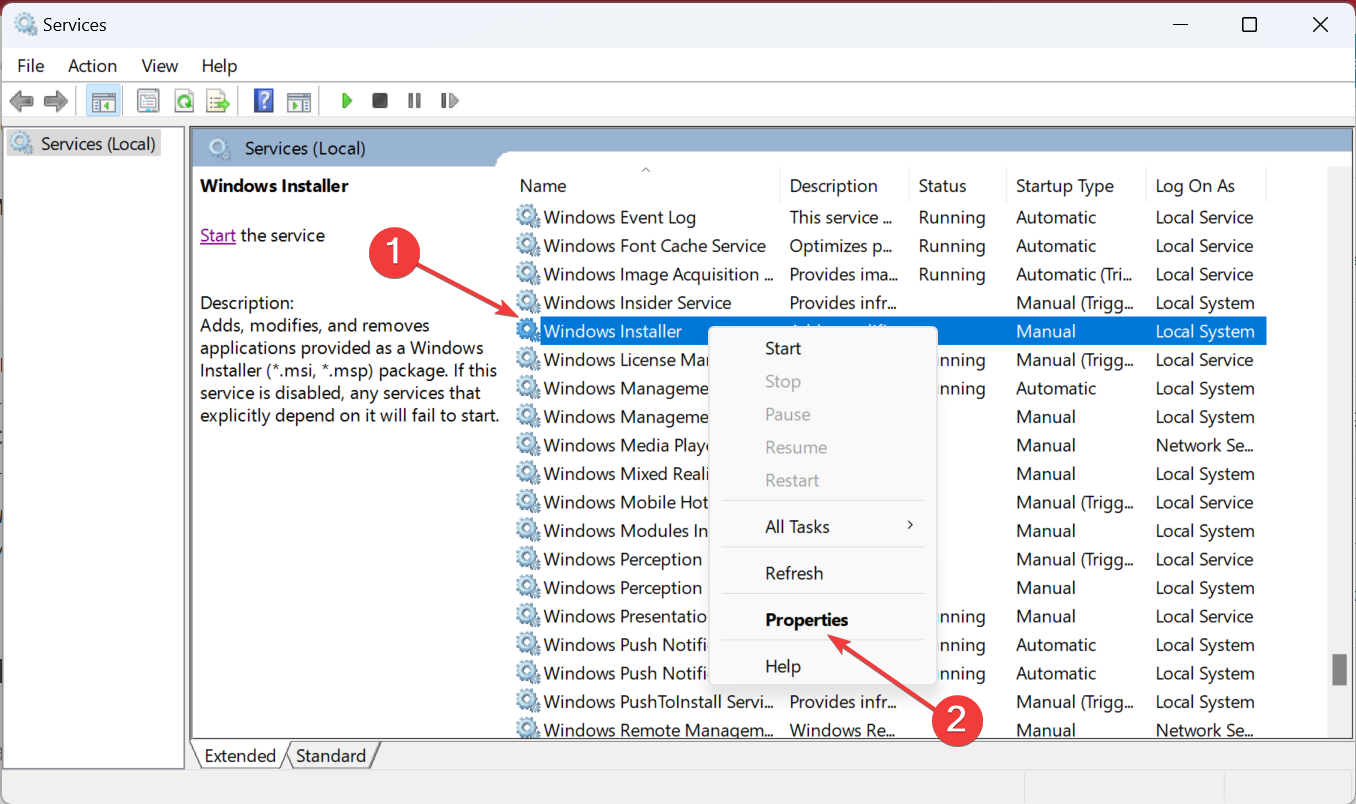Select the Windows Font Cache Service name

(654, 245)
